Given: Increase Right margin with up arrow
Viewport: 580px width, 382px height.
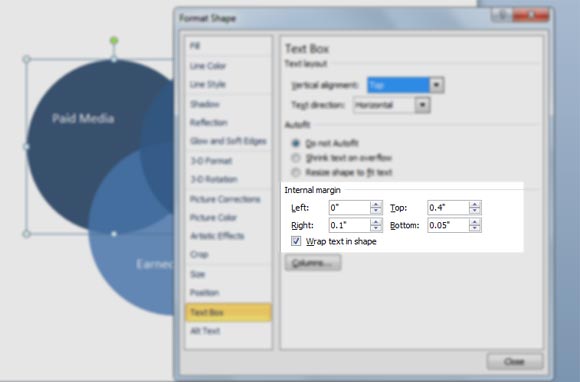Looking at the screenshot, I should [x=376, y=222].
